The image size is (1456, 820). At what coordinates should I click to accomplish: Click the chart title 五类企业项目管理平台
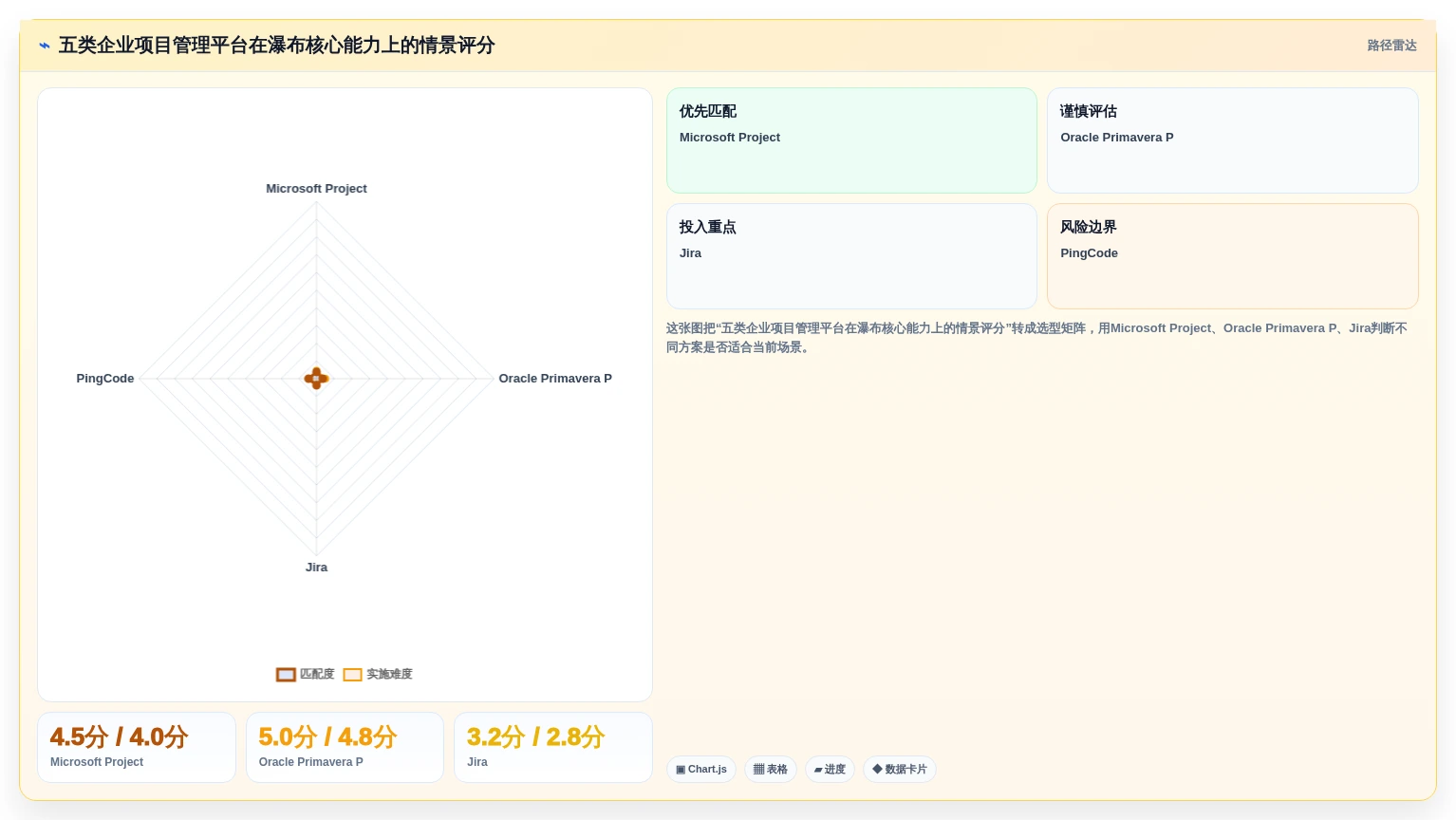pyautogui.click(x=276, y=46)
